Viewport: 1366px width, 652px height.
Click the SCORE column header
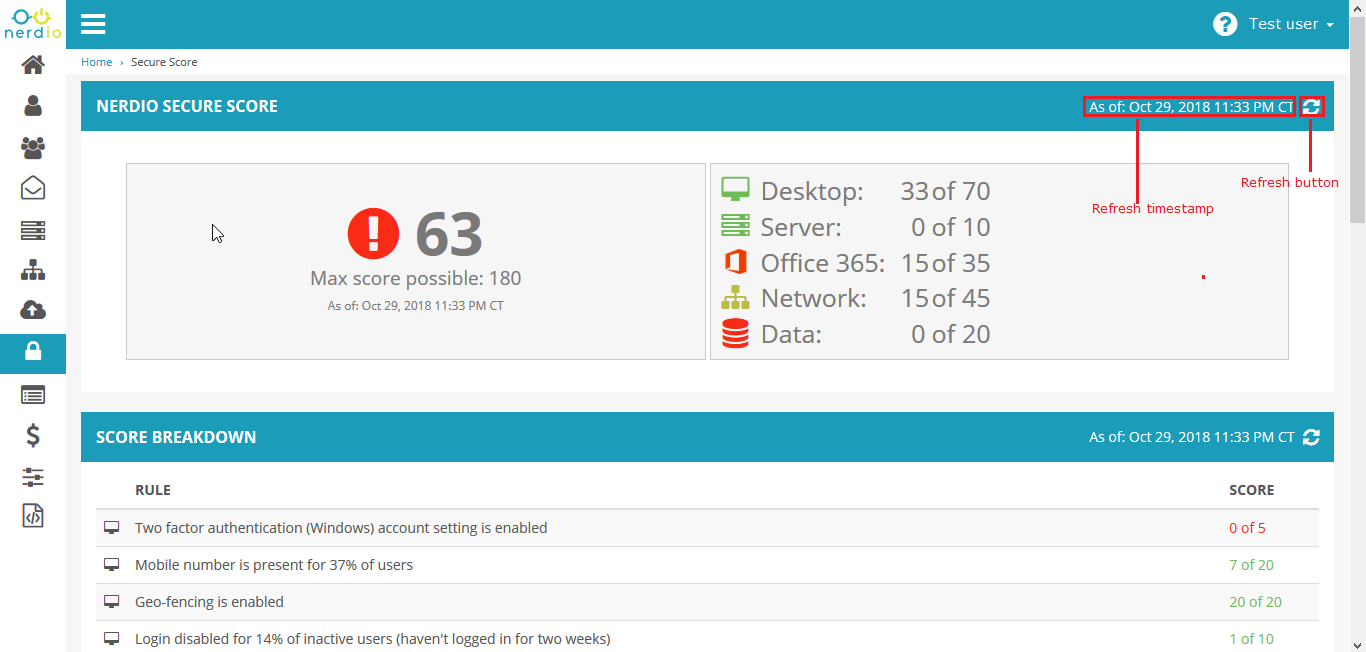[1252, 490]
